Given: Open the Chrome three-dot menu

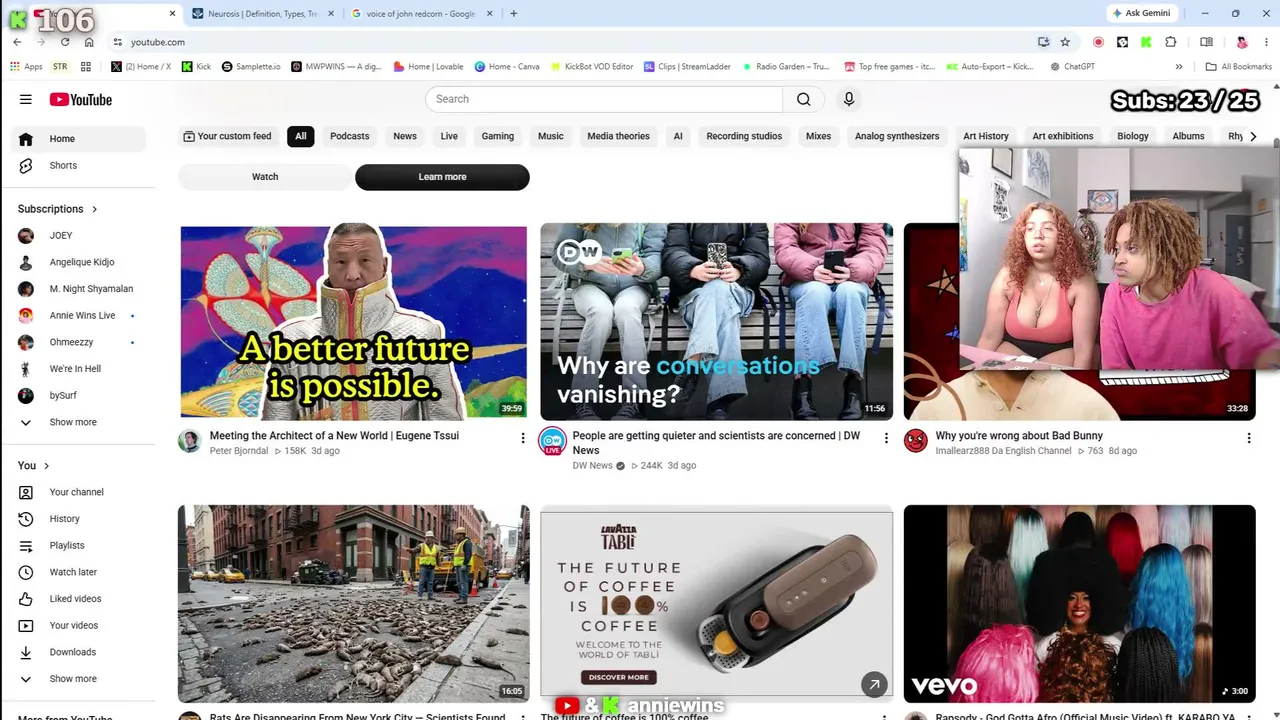Looking at the screenshot, I should [x=1266, y=42].
